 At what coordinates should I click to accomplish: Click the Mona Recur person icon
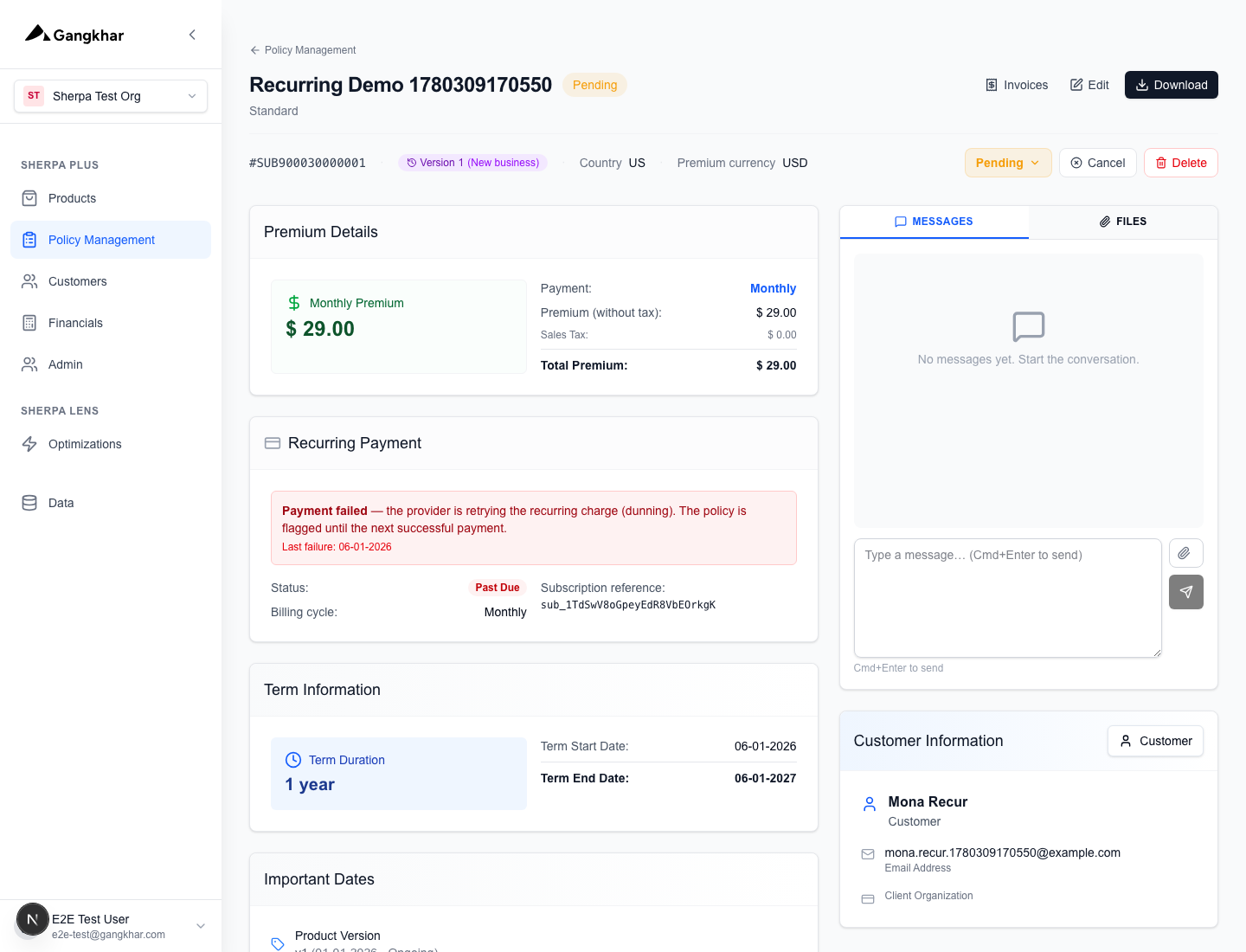pyautogui.click(x=870, y=804)
